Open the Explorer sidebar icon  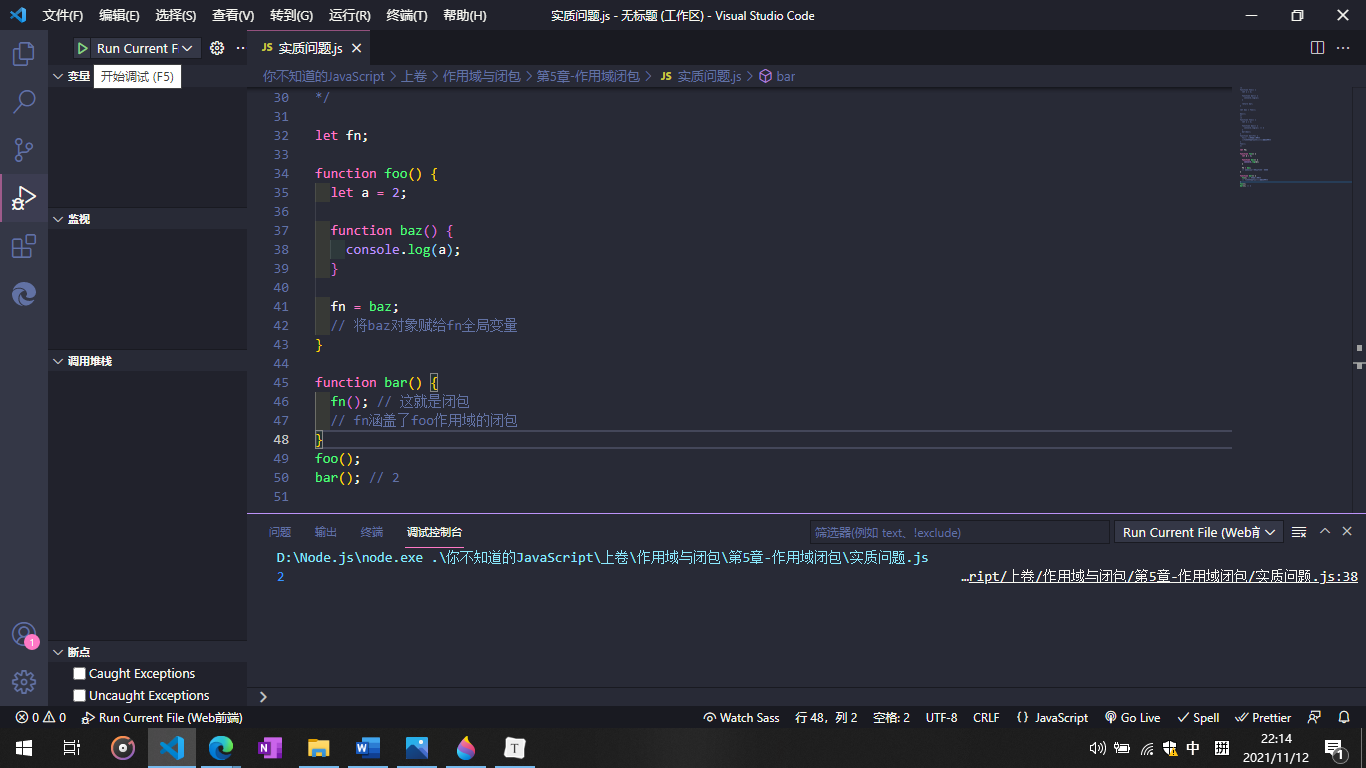[22, 55]
